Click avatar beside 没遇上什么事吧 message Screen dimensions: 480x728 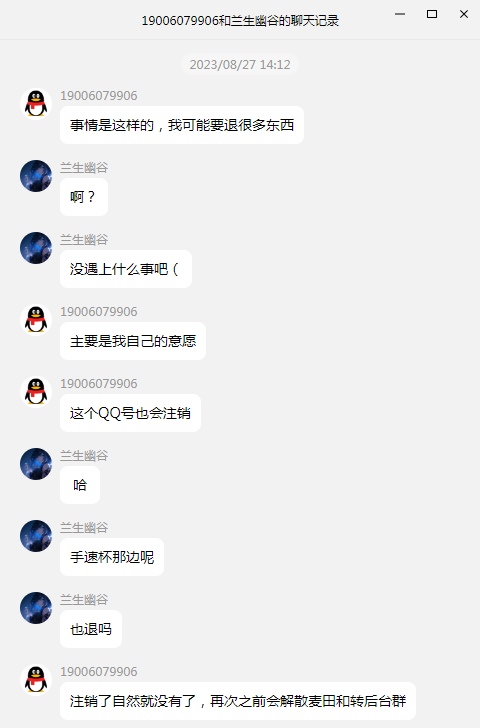[36, 248]
